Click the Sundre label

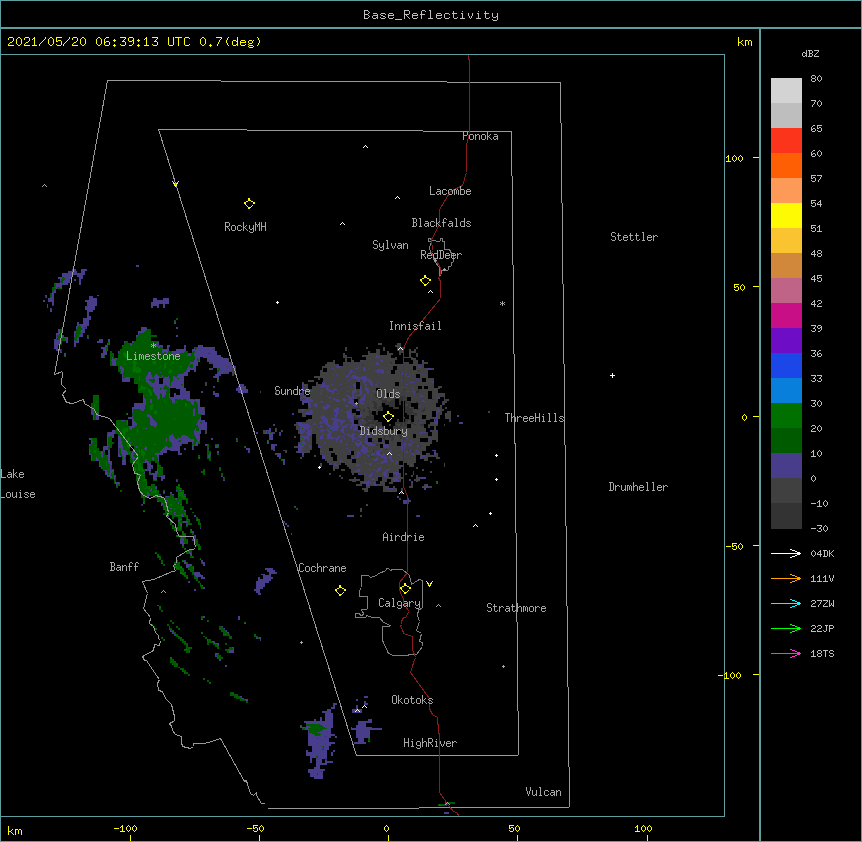(x=292, y=391)
